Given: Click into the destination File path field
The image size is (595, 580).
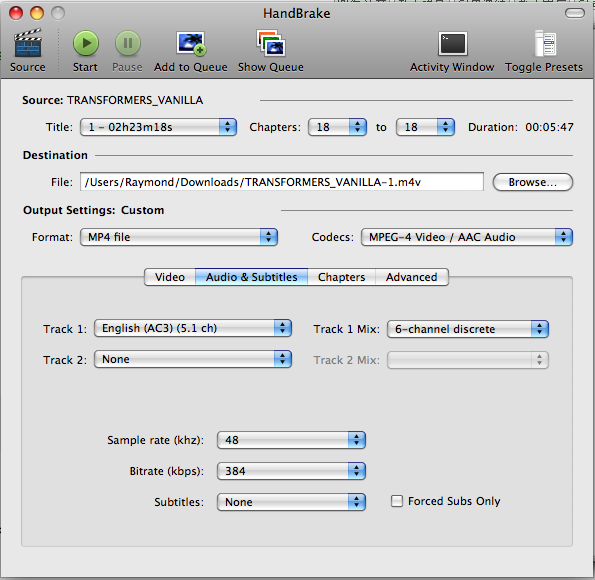Looking at the screenshot, I should pos(282,182).
